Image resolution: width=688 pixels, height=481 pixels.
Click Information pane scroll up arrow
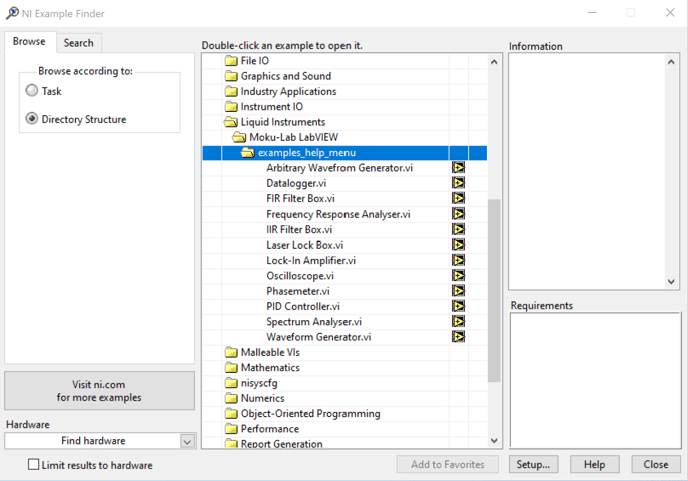(671, 62)
